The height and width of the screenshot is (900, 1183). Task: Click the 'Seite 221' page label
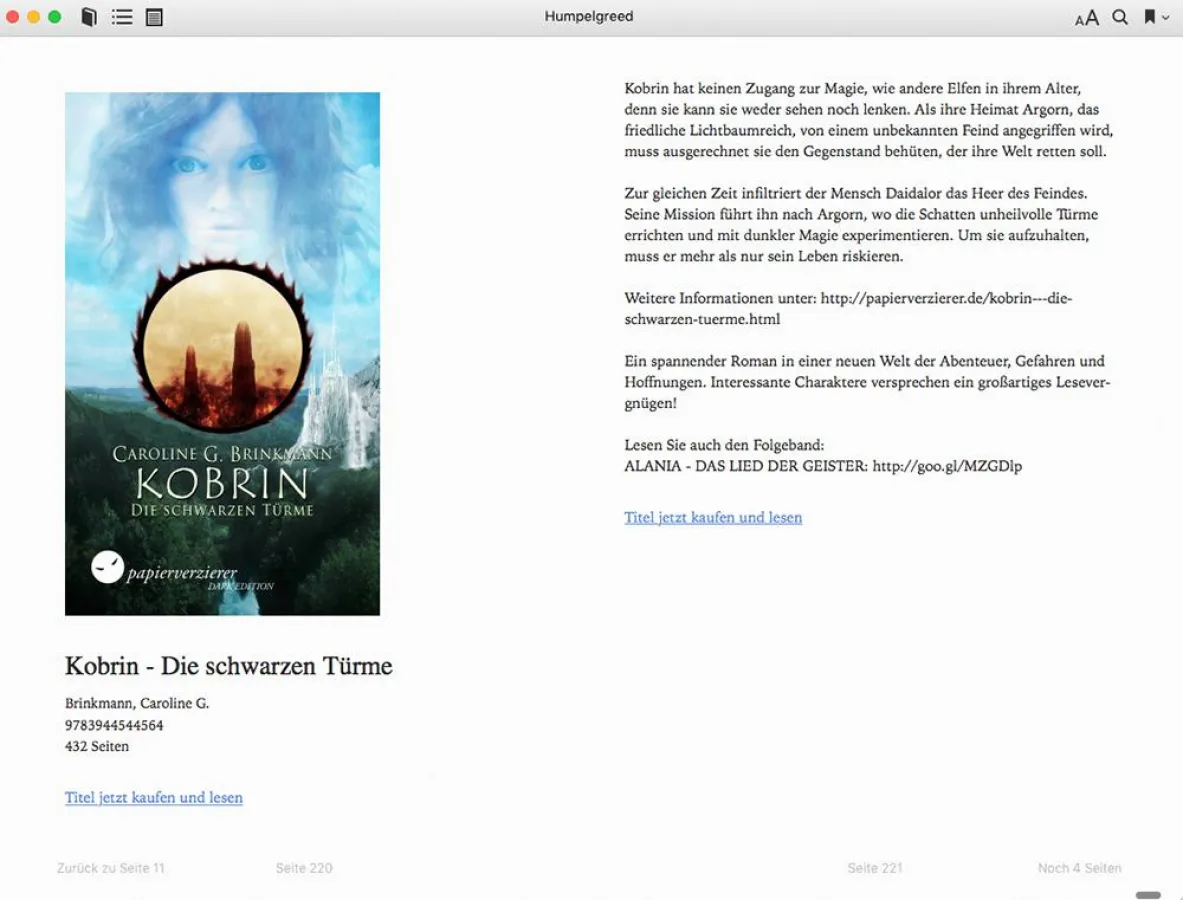[x=874, y=868]
